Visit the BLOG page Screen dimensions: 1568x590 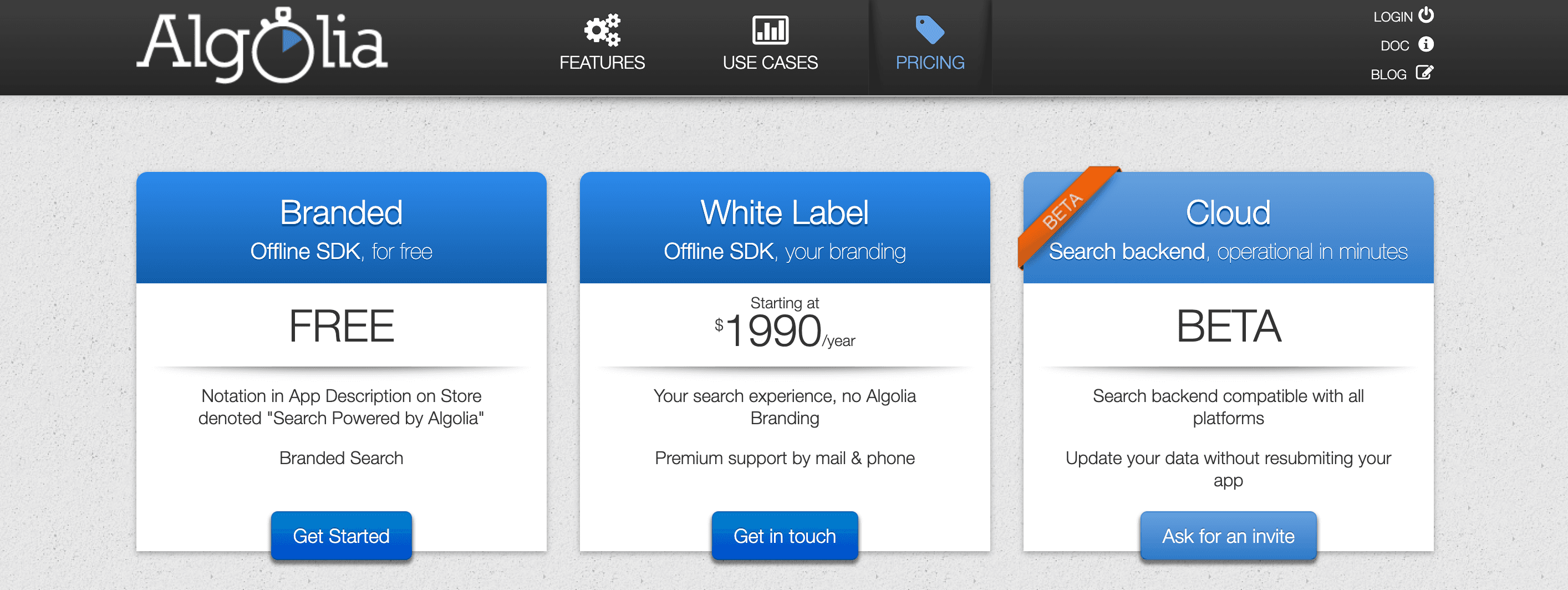tap(1389, 73)
